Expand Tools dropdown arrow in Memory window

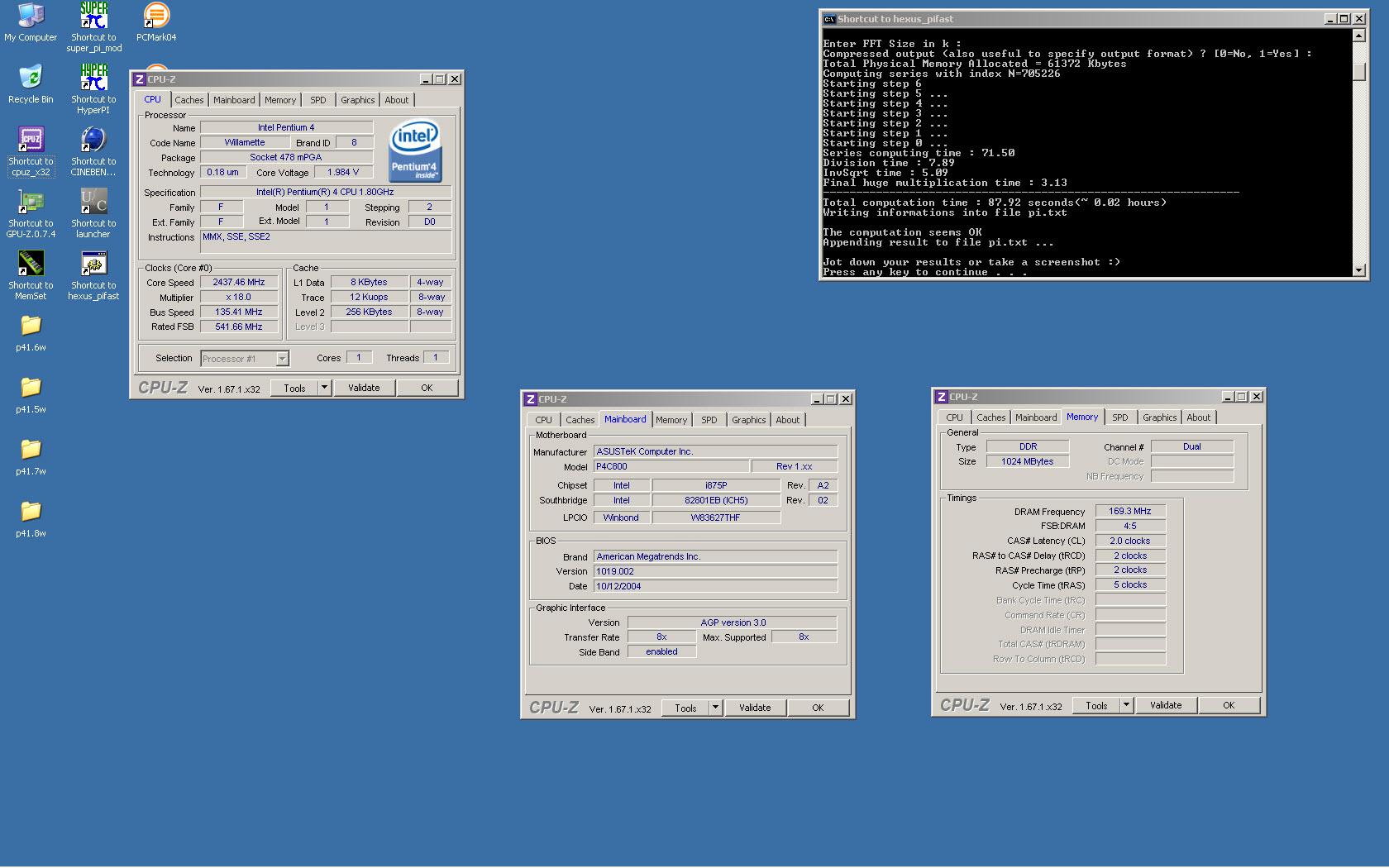tap(1127, 705)
